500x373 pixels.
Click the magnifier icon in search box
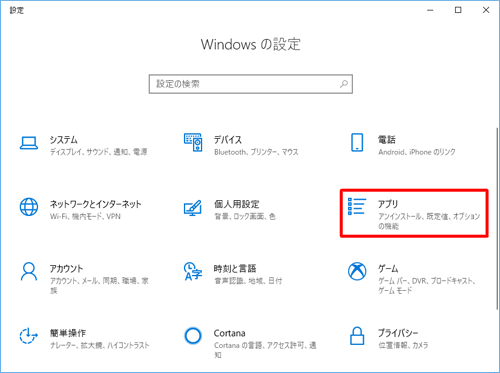tap(344, 84)
